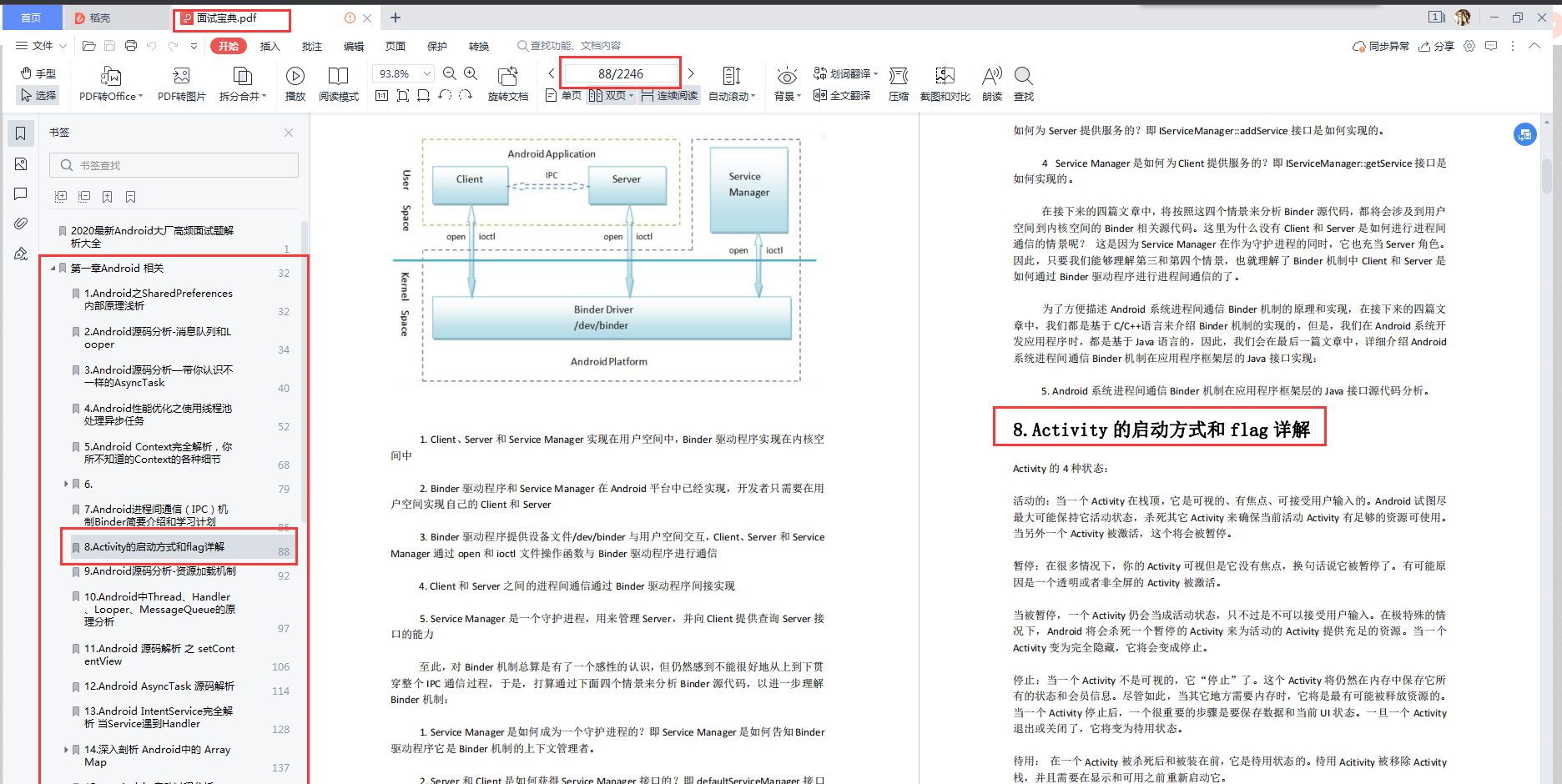The height and width of the screenshot is (784, 1562).
Task: Open the bookmark panel sidebar icon
Action: pos(21,133)
